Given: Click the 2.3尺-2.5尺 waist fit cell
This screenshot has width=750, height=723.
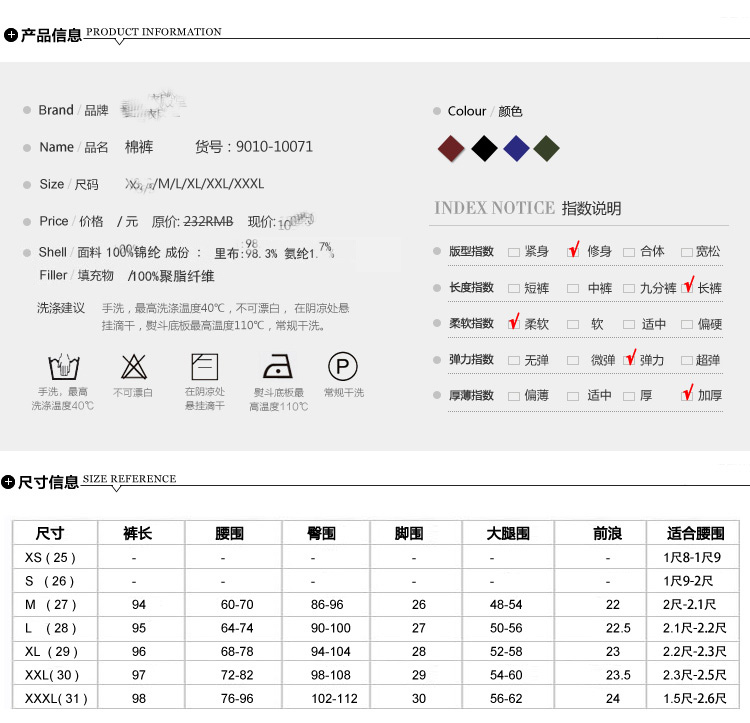Looking at the screenshot, I should click(x=695, y=675).
